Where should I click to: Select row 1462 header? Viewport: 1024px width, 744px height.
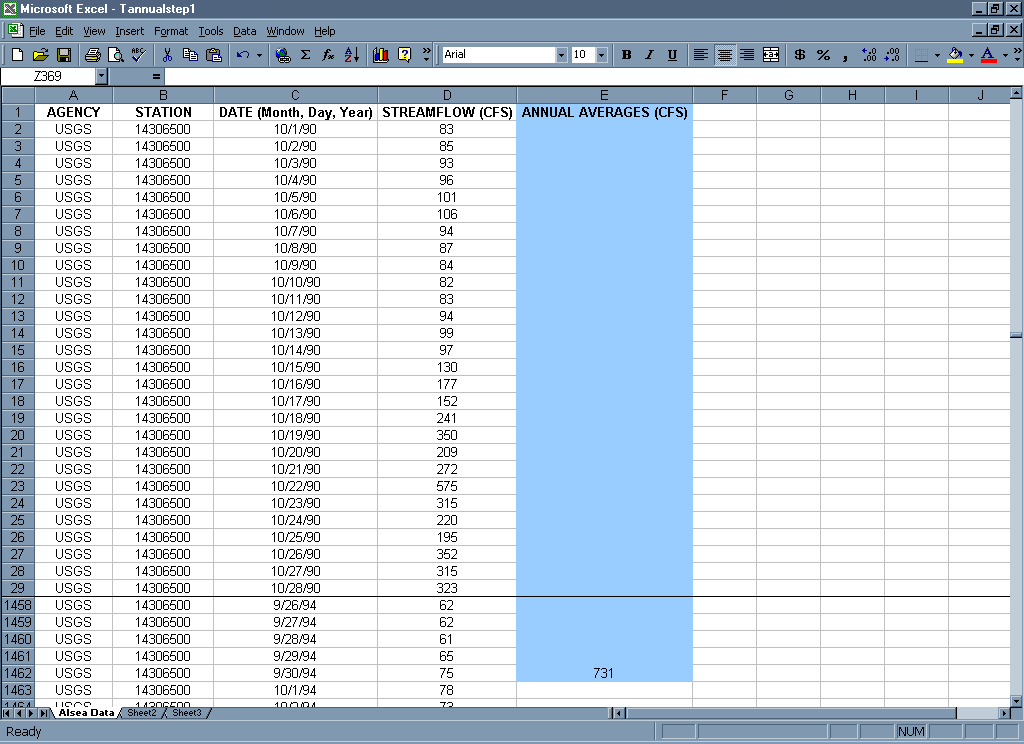[18, 673]
